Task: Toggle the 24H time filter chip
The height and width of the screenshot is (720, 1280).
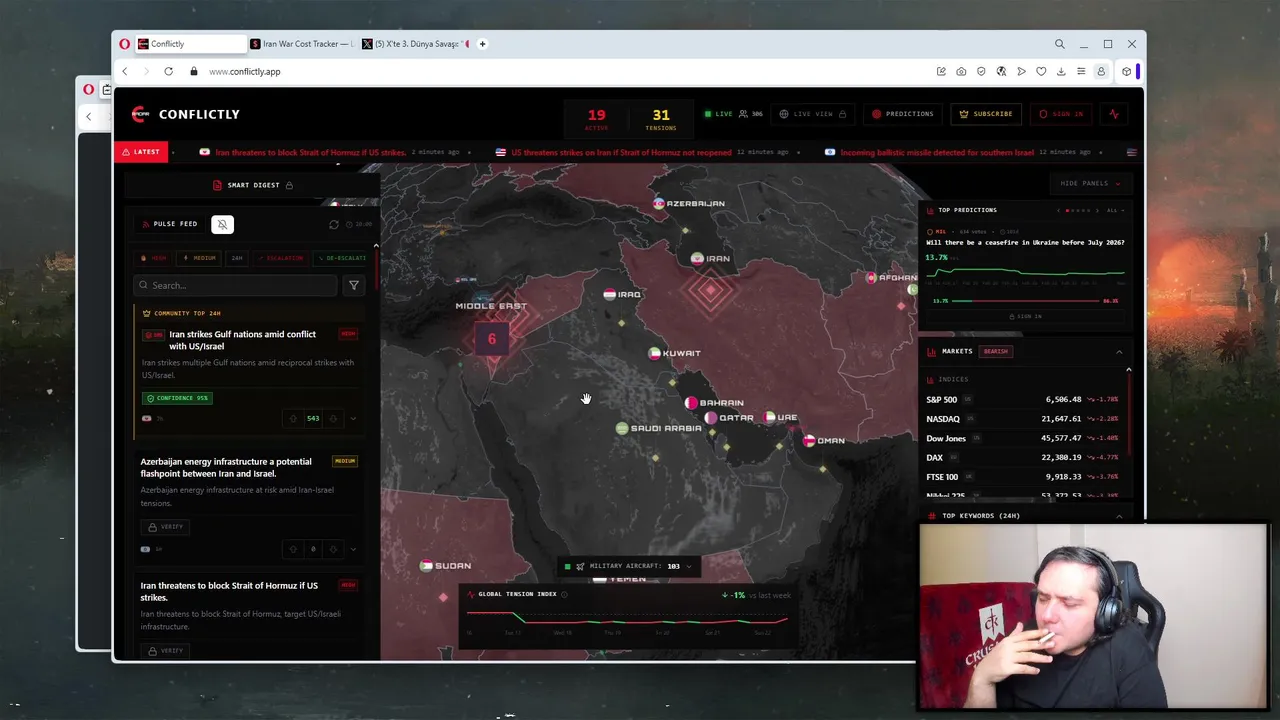Action: coord(237,258)
